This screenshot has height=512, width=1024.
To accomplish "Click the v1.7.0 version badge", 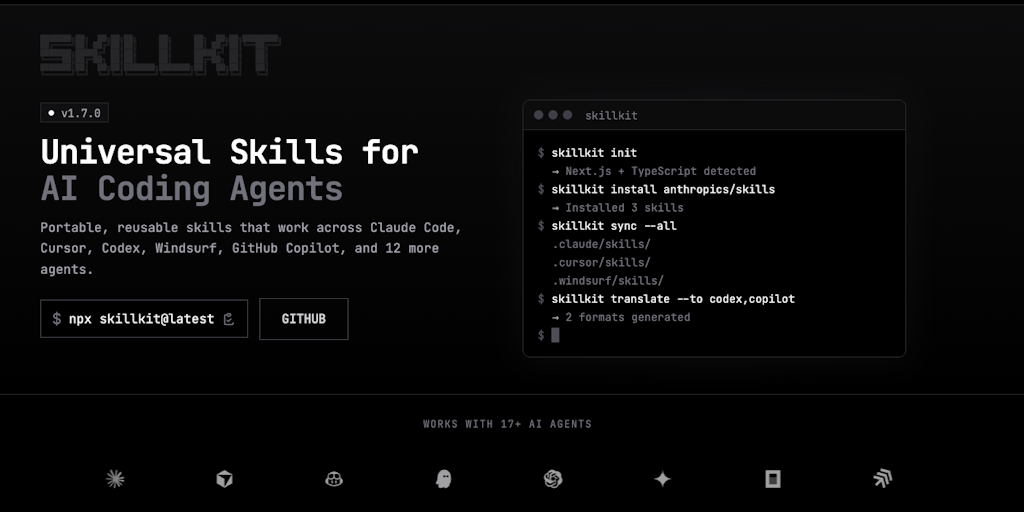I will (x=74, y=113).
